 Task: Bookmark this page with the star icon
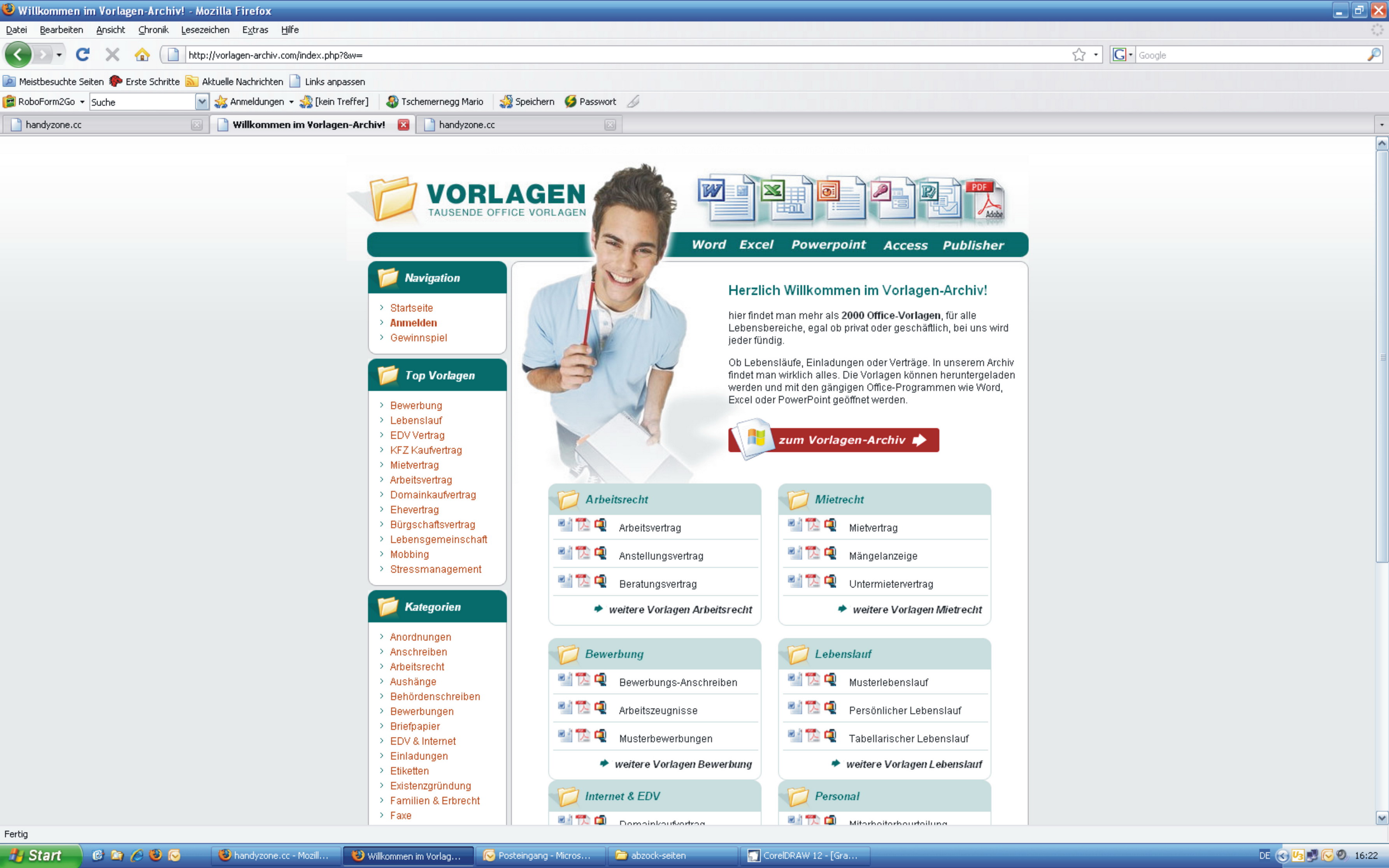(x=1079, y=54)
